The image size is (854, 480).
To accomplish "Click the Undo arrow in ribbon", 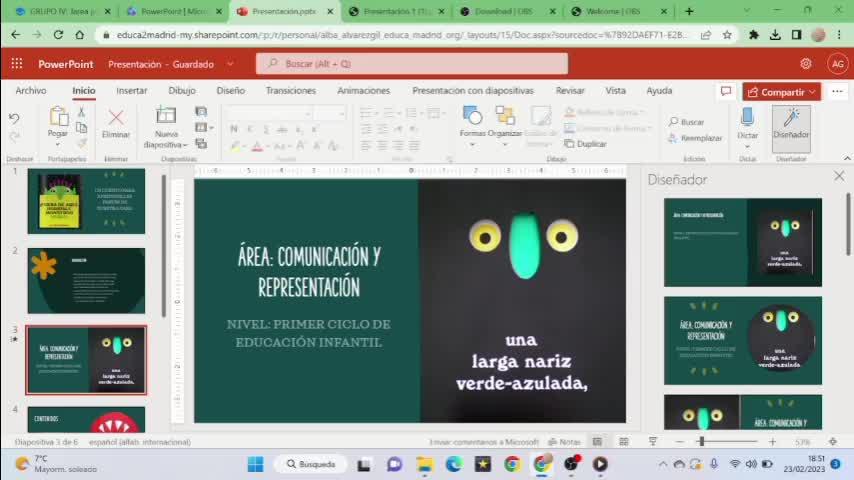I will [14, 118].
